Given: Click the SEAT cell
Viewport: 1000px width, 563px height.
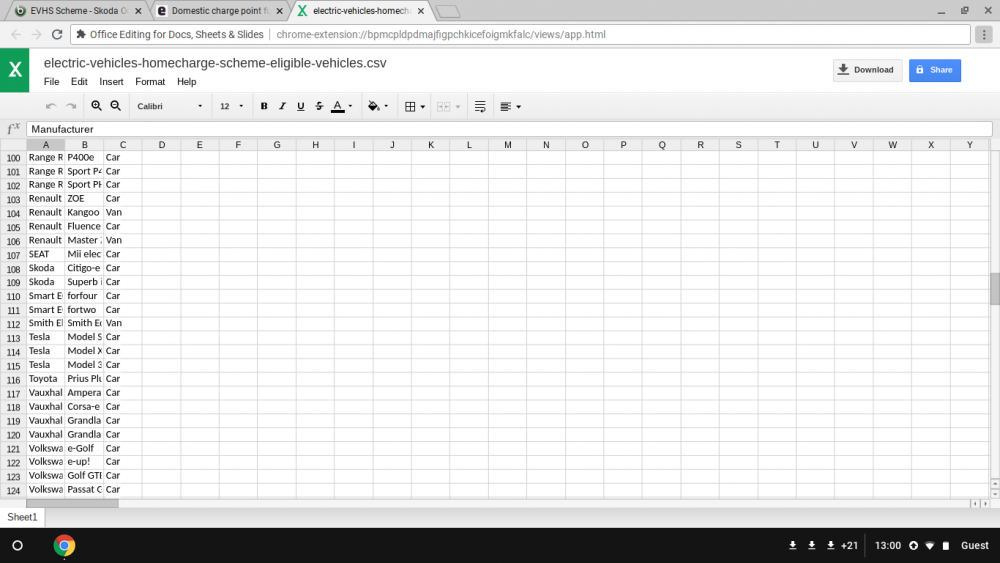Looking at the screenshot, I should (46, 254).
